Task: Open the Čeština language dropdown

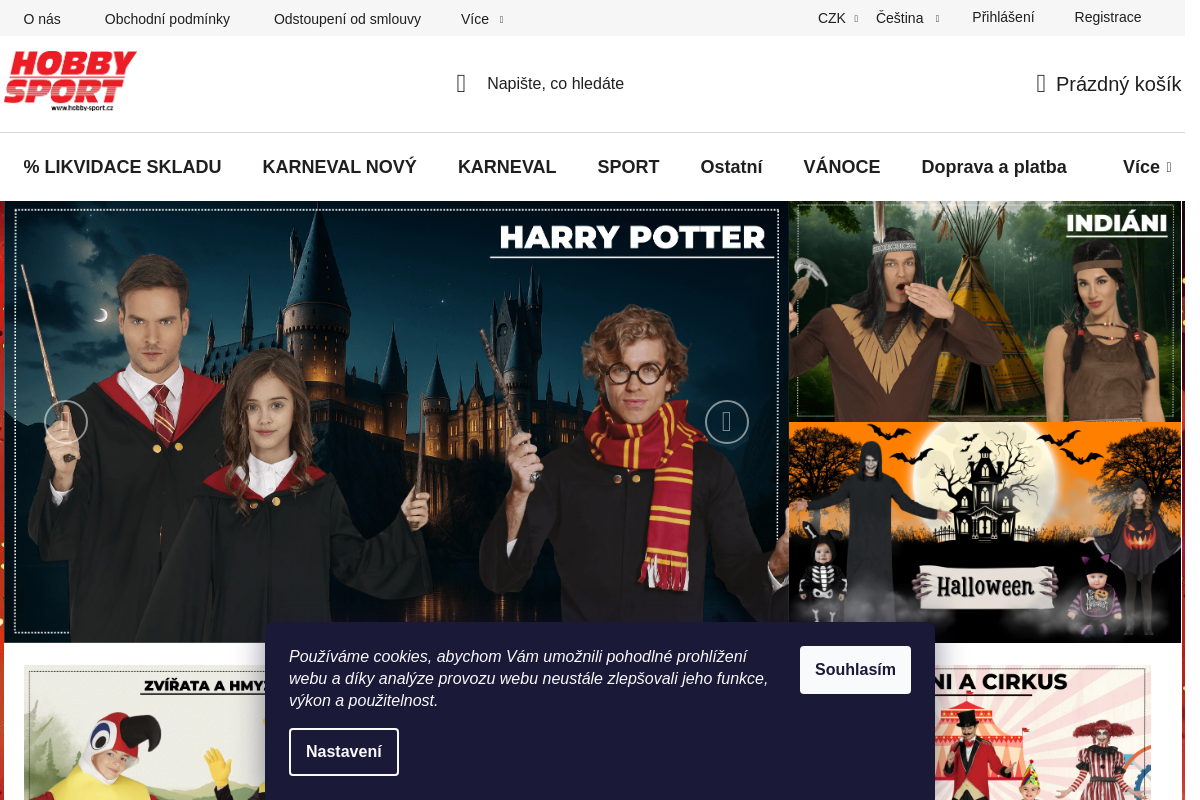Action: (x=907, y=18)
